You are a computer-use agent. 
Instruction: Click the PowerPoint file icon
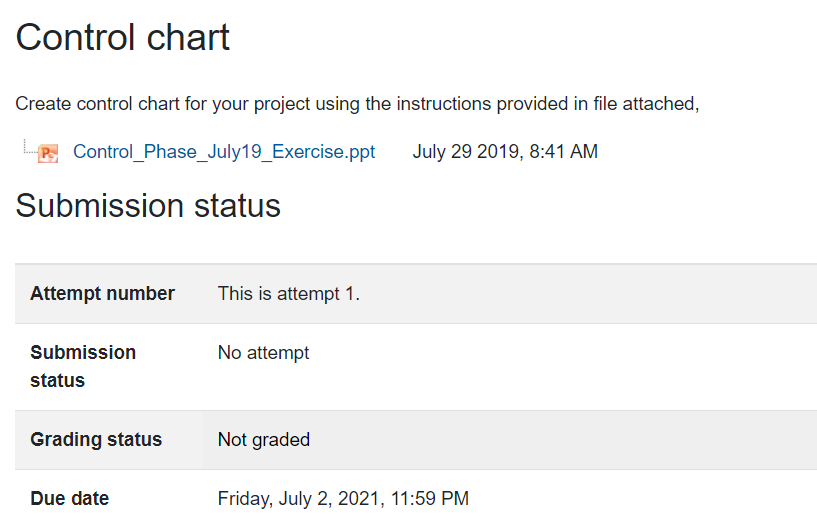click(x=48, y=153)
